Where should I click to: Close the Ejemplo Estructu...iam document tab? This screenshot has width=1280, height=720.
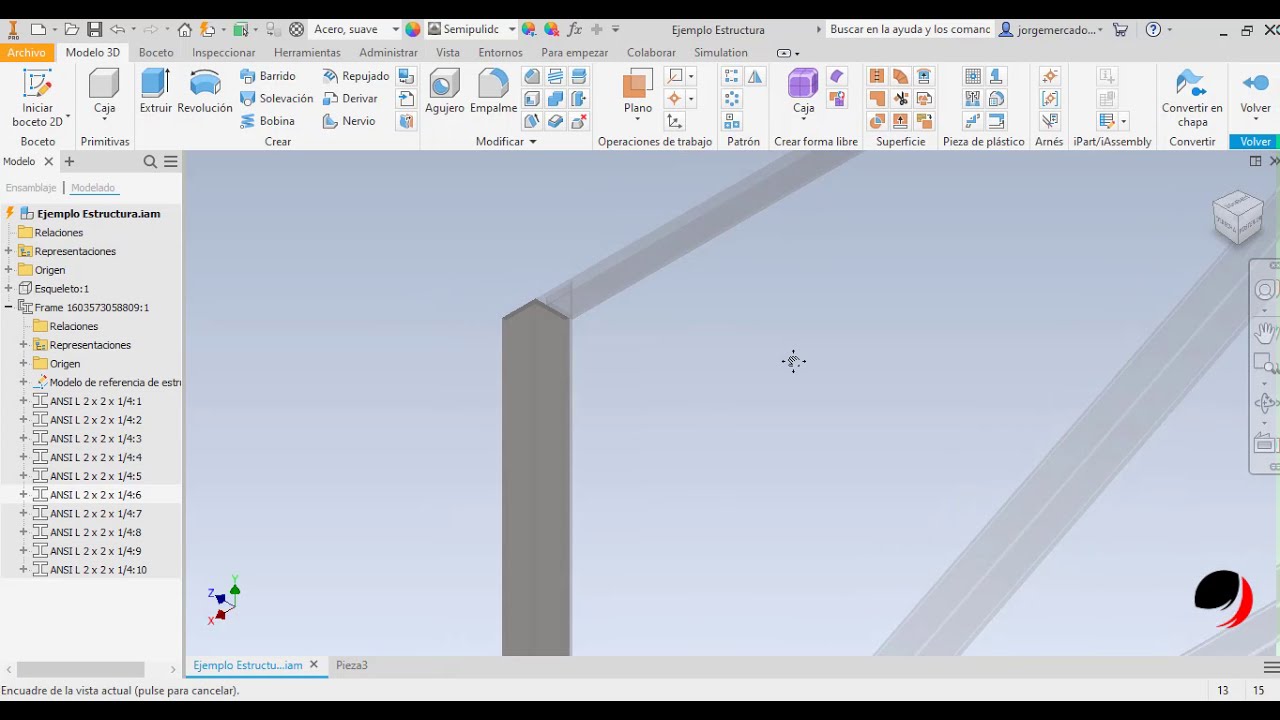313,664
